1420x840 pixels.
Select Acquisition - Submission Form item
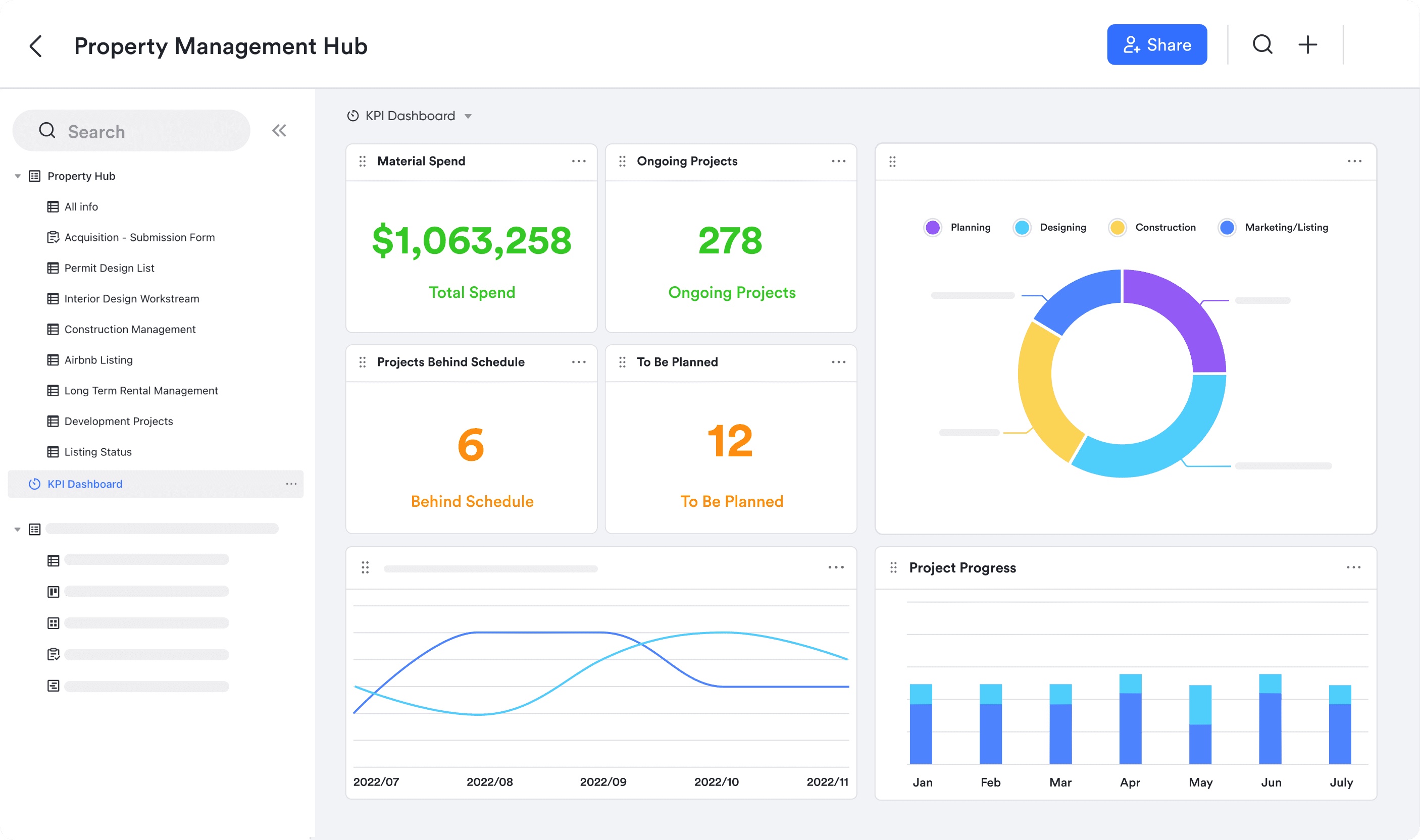[x=139, y=237]
